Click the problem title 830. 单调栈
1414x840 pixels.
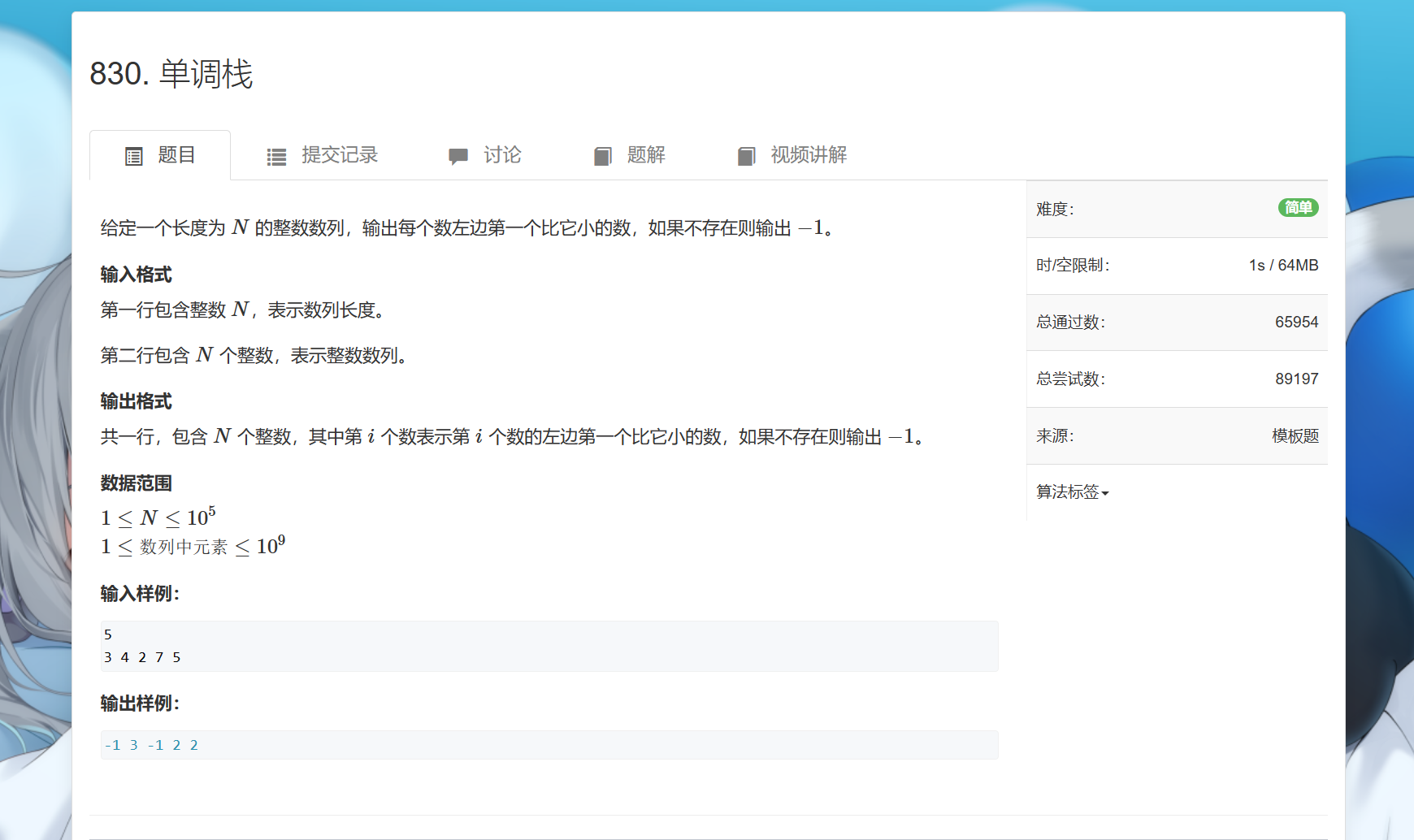[x=171, y=74]
